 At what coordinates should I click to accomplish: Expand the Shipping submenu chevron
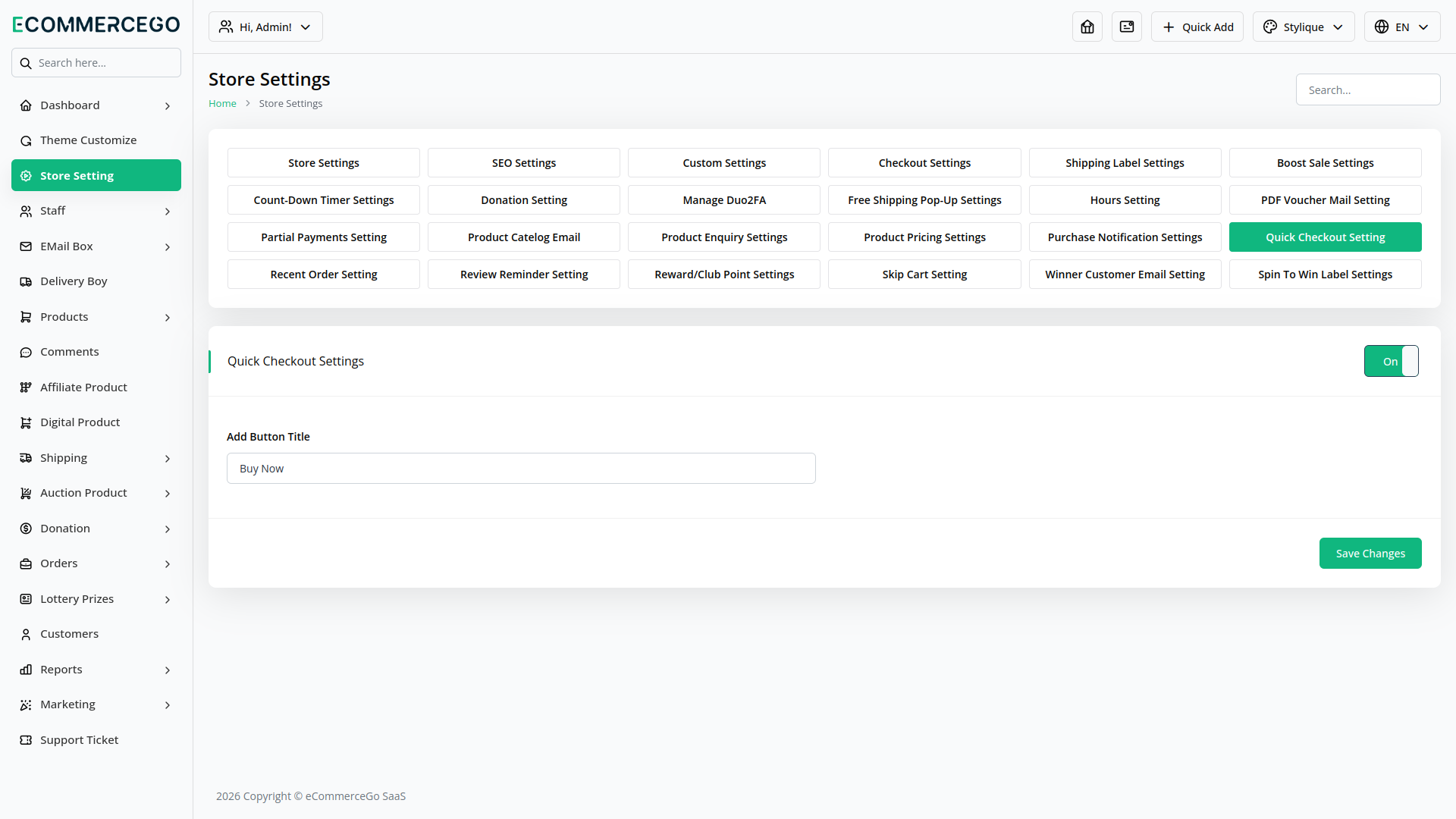(x=168, y=458)
